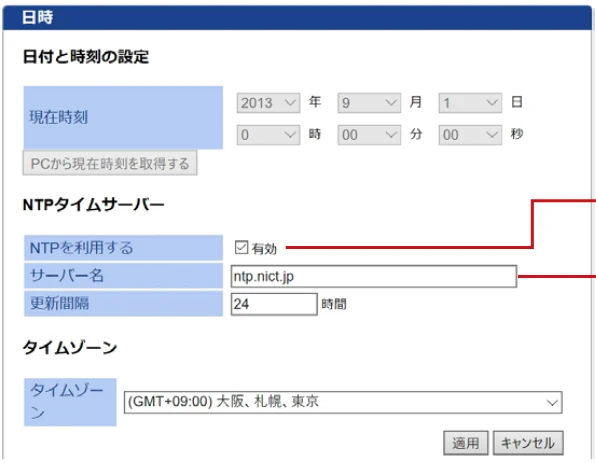This screenshot has height=463, width=596.
Task: Open the seconds dropdown before 秒
Action: coord(470,135)
